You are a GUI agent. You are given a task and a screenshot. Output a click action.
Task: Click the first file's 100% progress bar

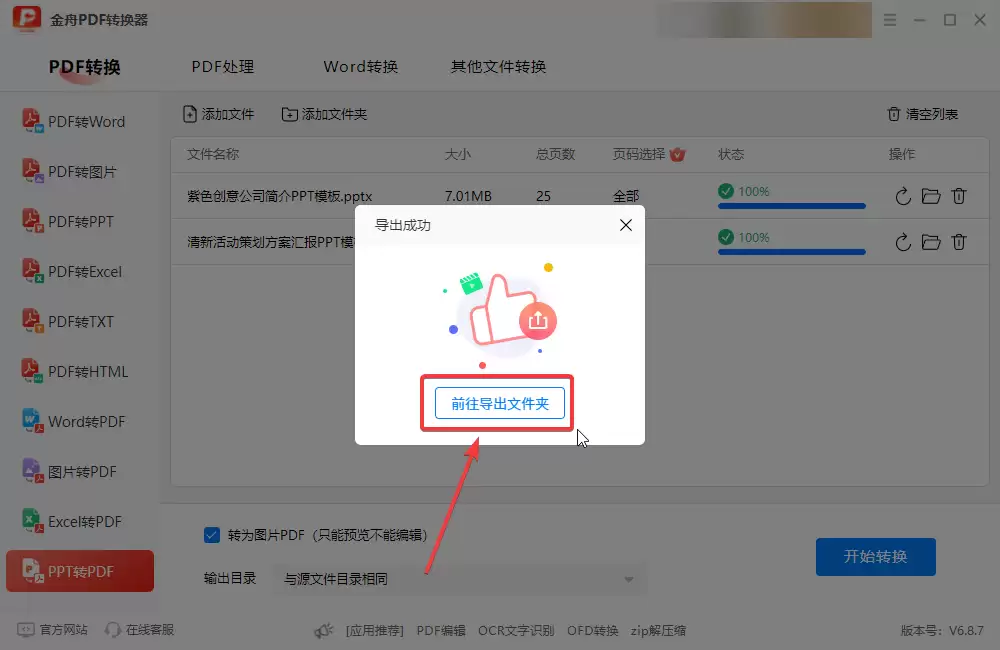[791, 205]
